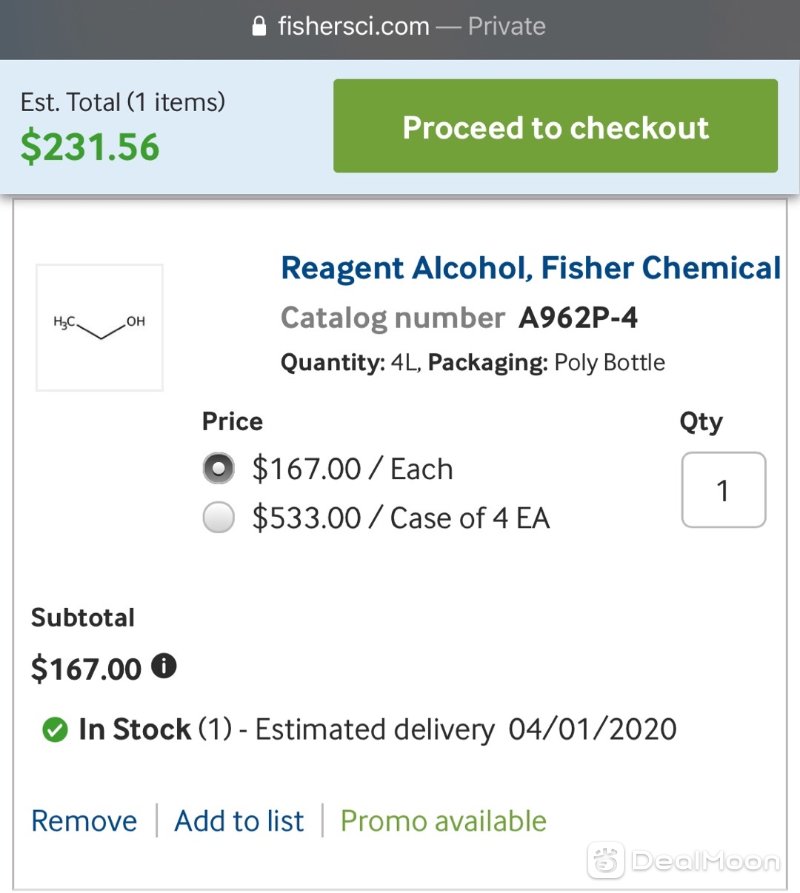The image size is (800, 893).
Task: Open the ethanol structure thumbnail
Action: 100,327
